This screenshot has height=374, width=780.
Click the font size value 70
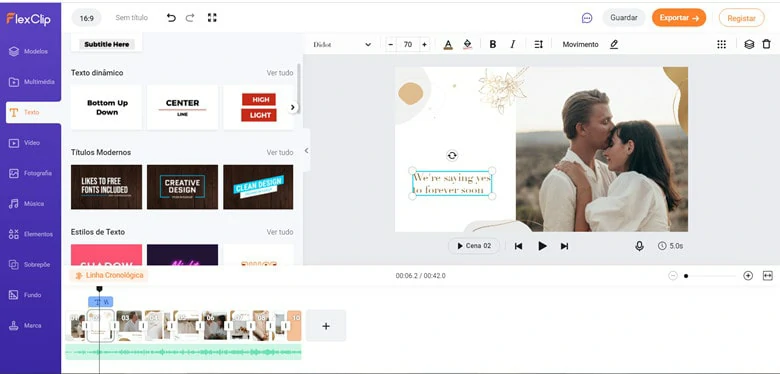(x=408, y=44)
